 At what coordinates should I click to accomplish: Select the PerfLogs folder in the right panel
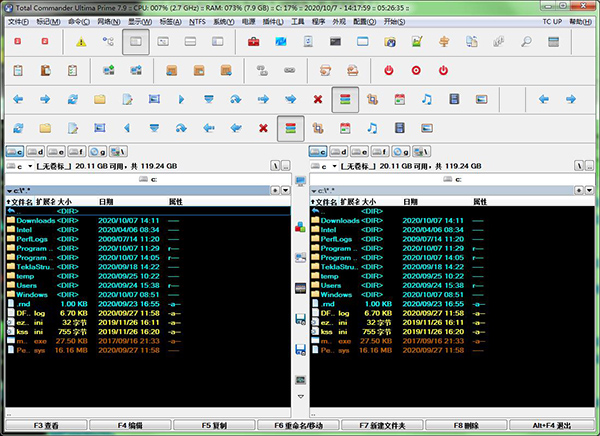tap(452, 239)
